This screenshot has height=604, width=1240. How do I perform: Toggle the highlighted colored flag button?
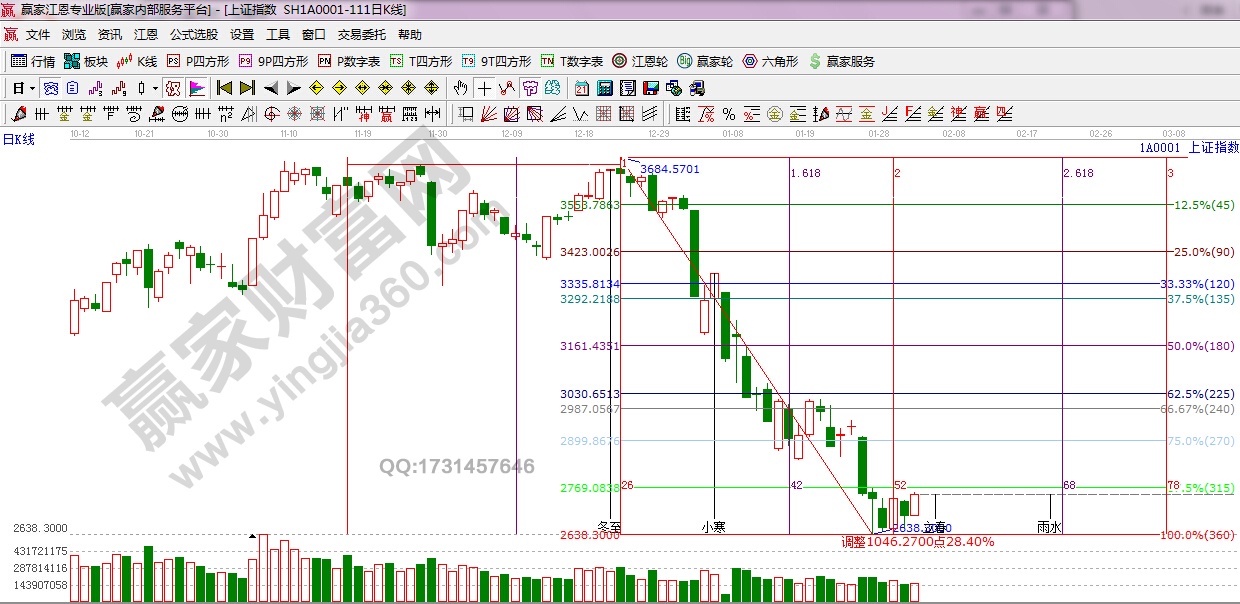(x=196, y=88)
